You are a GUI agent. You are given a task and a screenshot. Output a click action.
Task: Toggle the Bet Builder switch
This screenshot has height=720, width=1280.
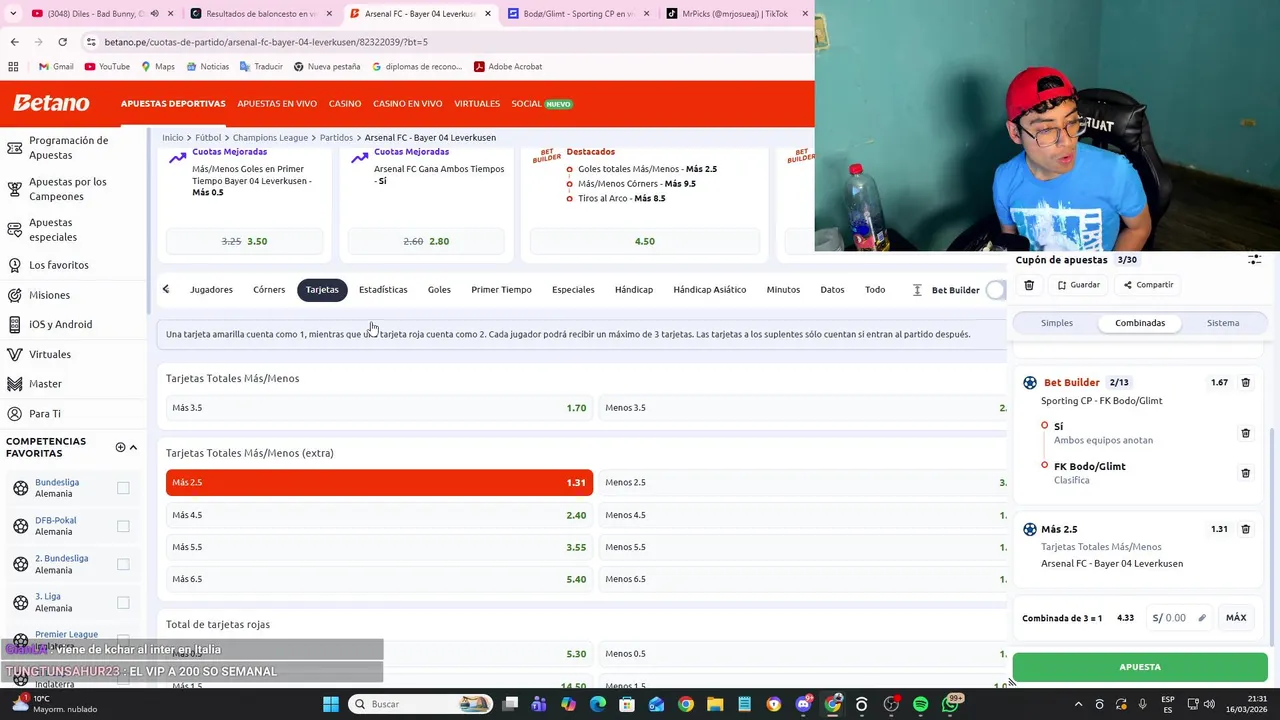(x=996, y=290)
